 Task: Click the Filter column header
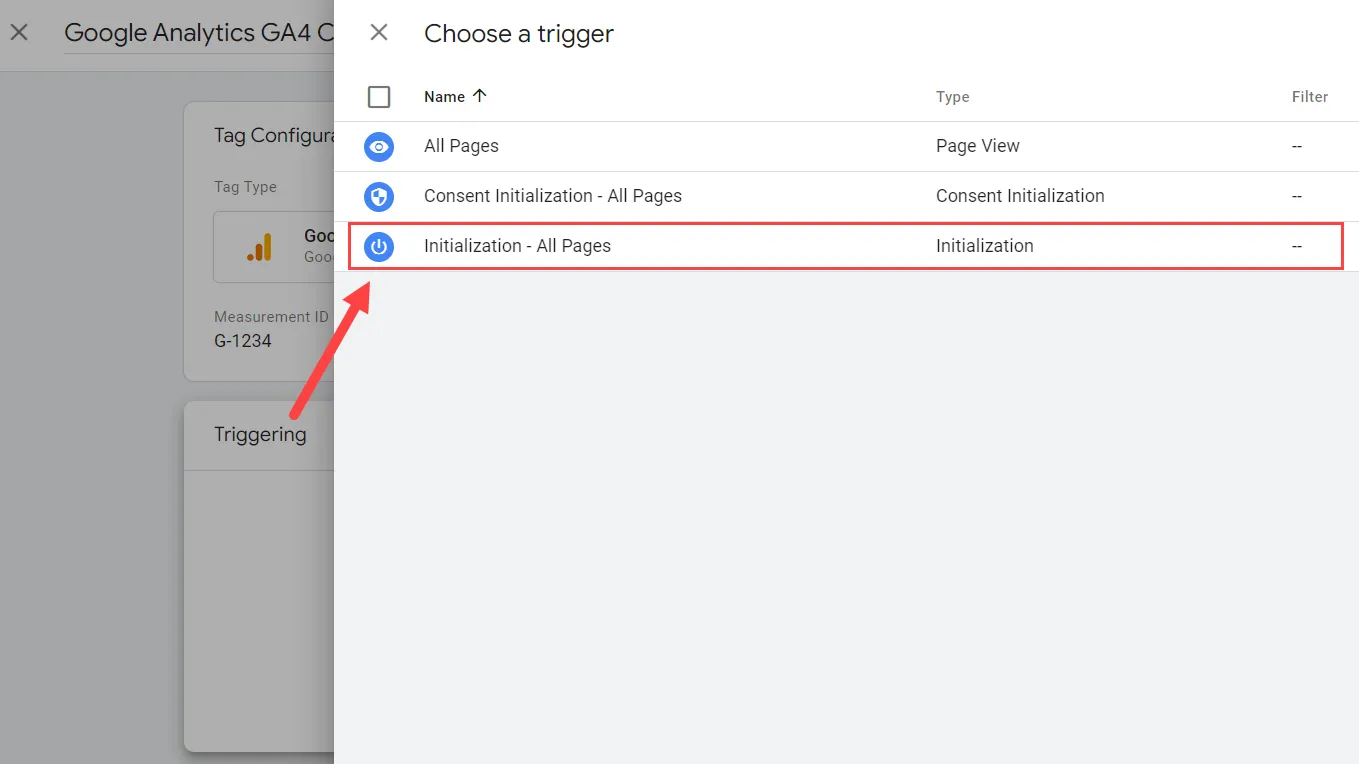[x=1310, y=97]
